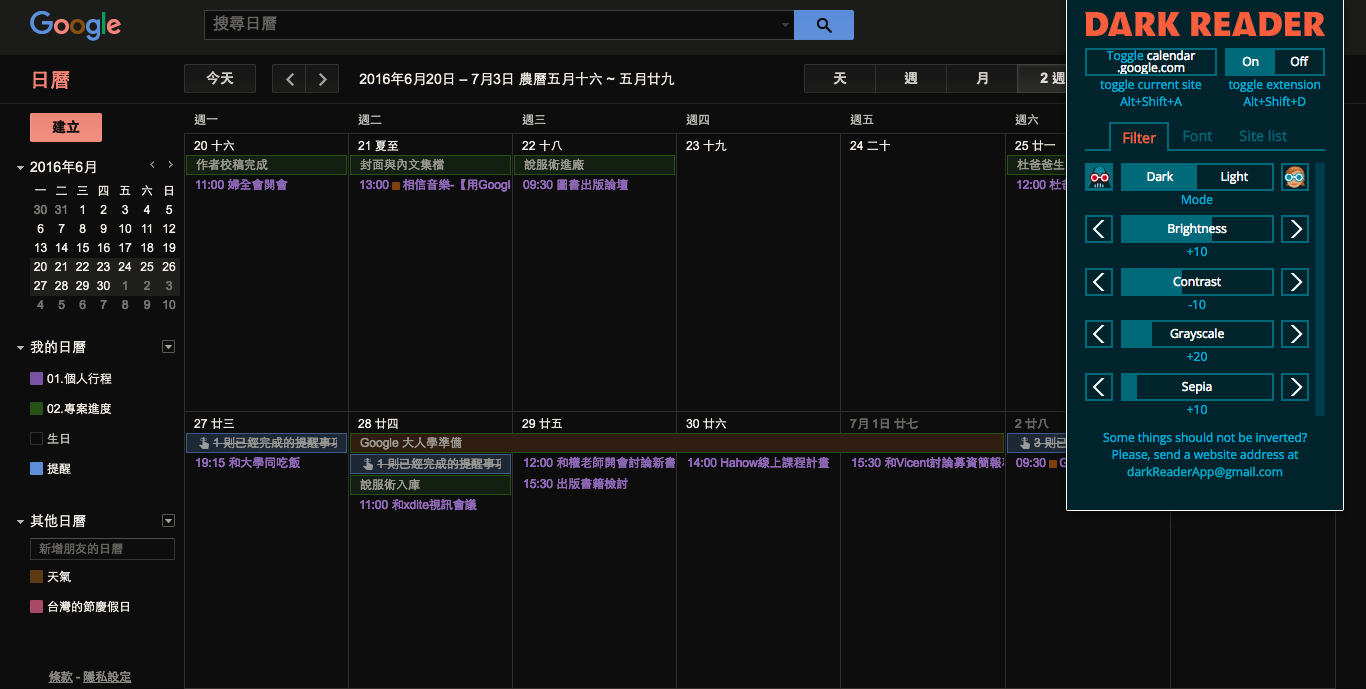Image resolution: width=1366 pixels, height=689 pixels.
Task: Click the Grayscale slider bar
Action: [1197, 334]
